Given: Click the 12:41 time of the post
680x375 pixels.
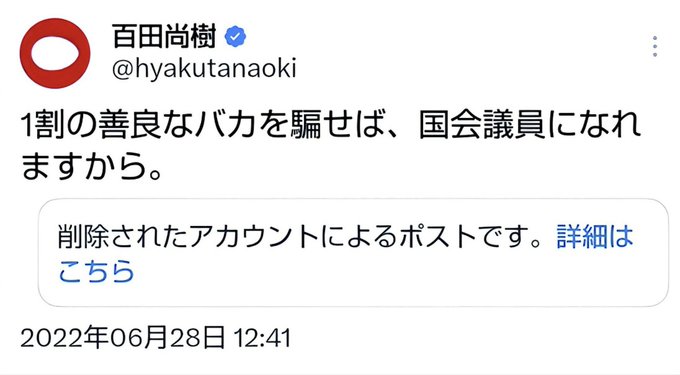Looking at the screenshot, I should [x=262, y=338].
